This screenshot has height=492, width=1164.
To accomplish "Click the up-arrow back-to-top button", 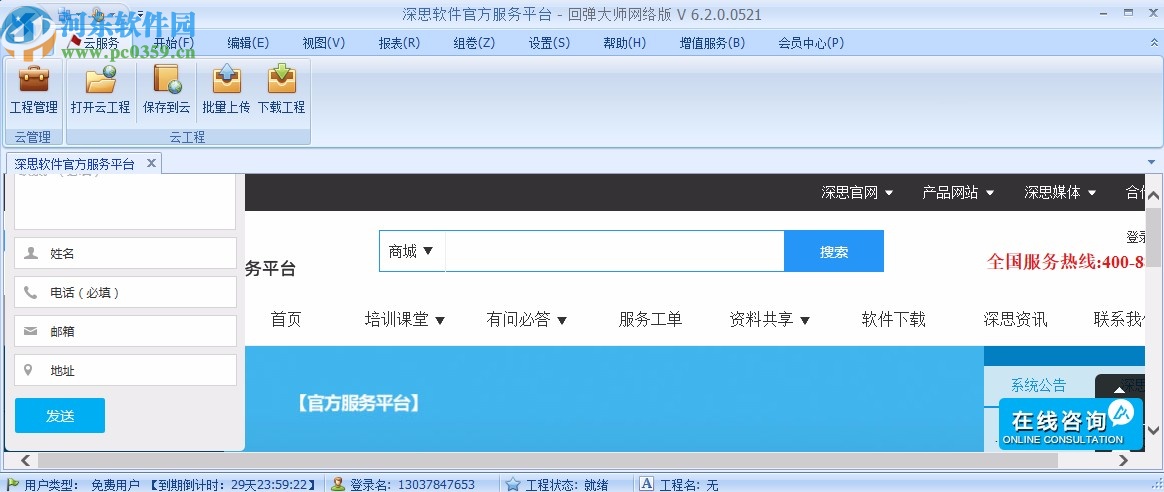I will (1119, 390).
